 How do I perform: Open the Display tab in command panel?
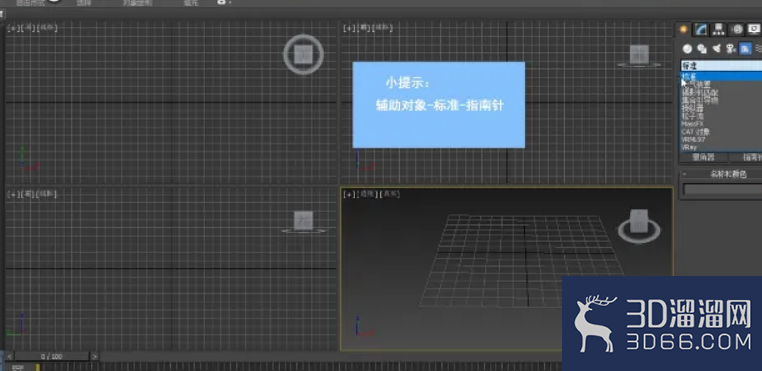(x=754, y=30)
